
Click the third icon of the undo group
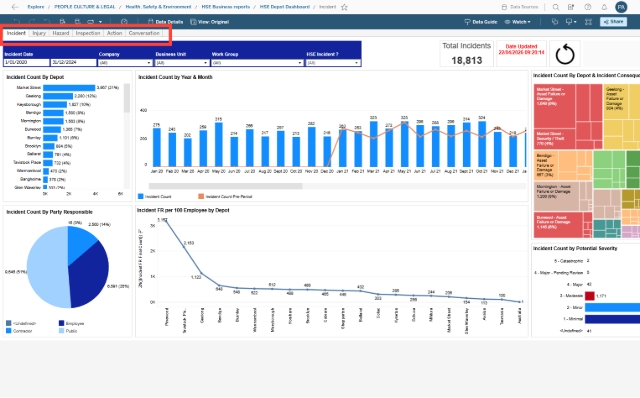pos(47,22)
